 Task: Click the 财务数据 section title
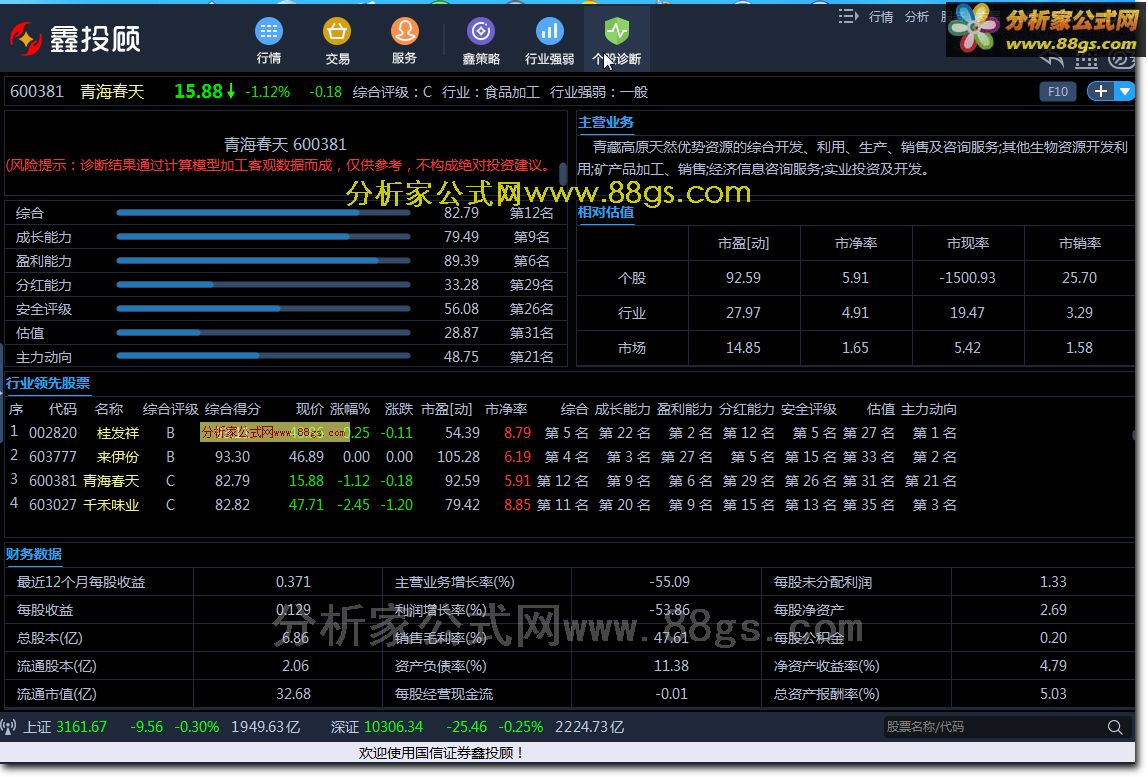(x=34, y=554)
